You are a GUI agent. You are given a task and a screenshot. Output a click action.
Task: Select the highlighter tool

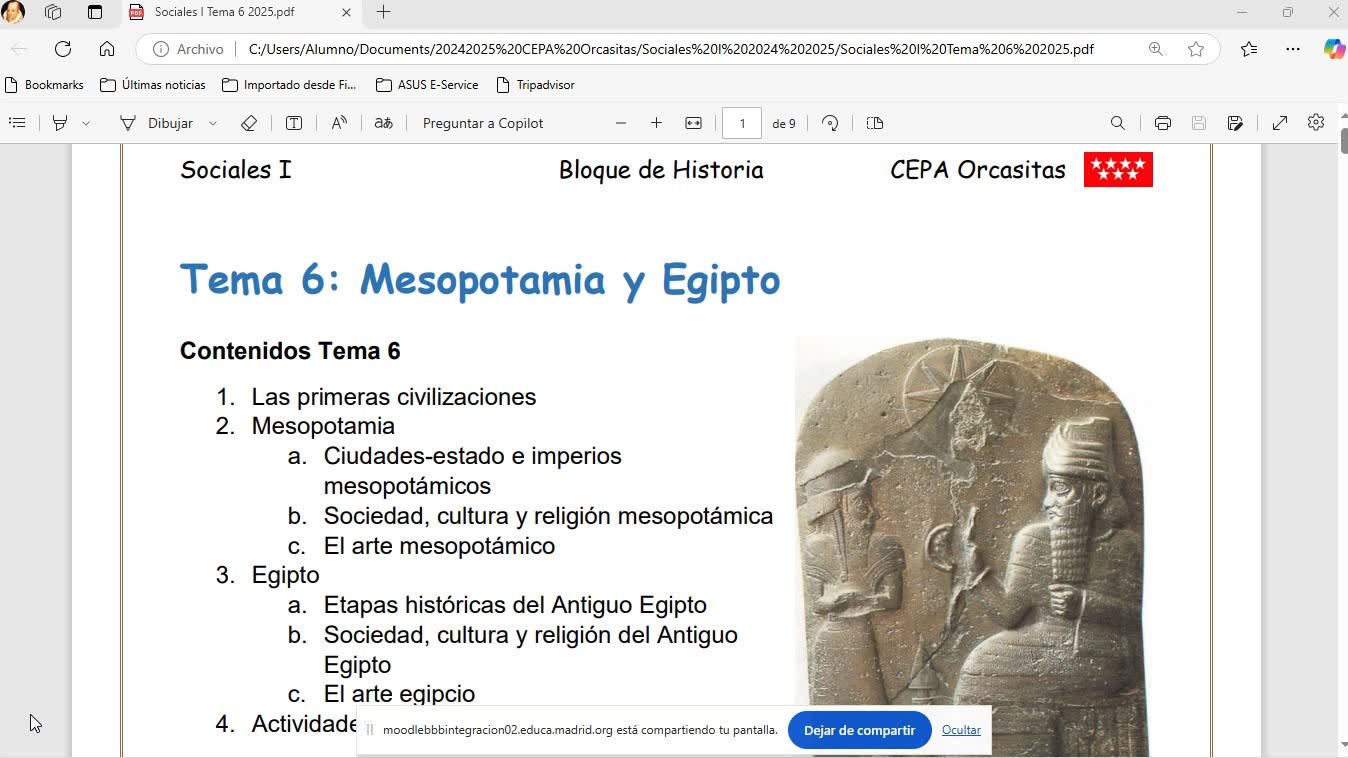pos(60,123)
